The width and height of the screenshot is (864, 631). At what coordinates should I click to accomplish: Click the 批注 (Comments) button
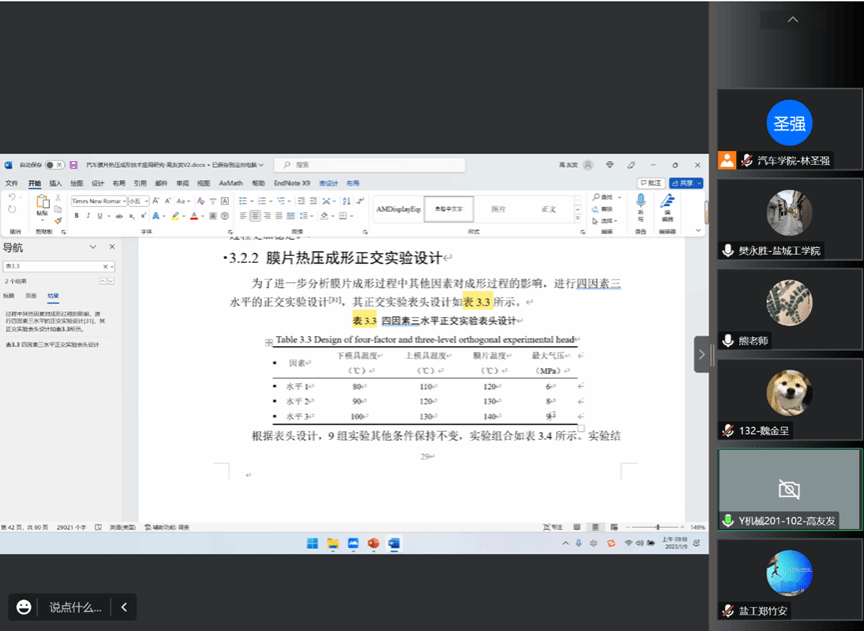pyautogui.click(x=651, y=183)
